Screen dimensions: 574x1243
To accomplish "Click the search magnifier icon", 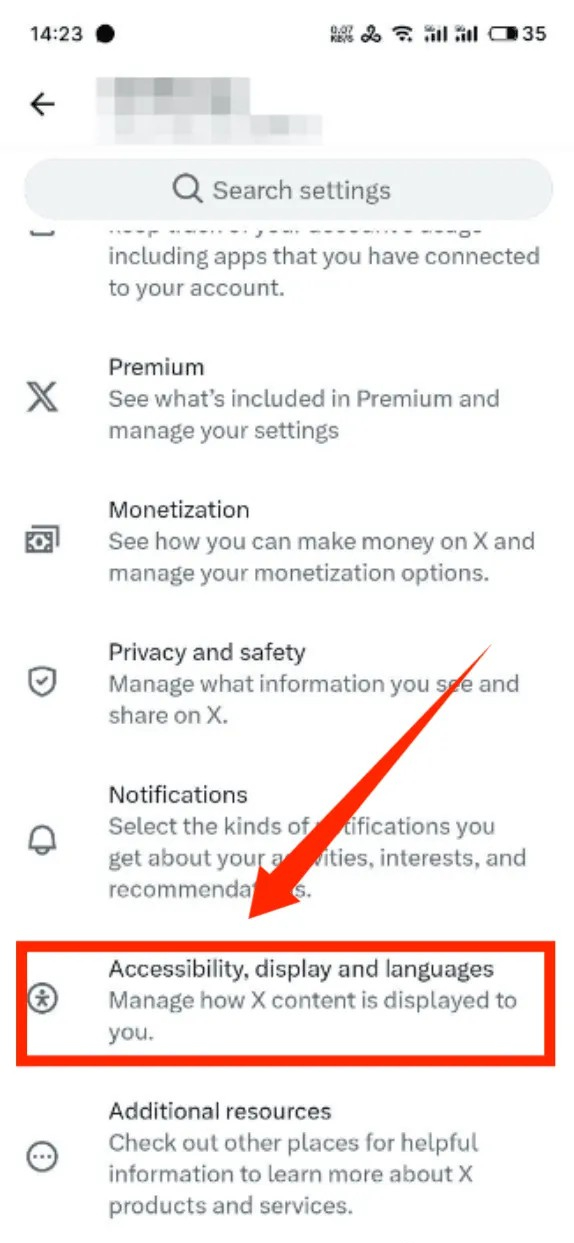I will (187, 189).
